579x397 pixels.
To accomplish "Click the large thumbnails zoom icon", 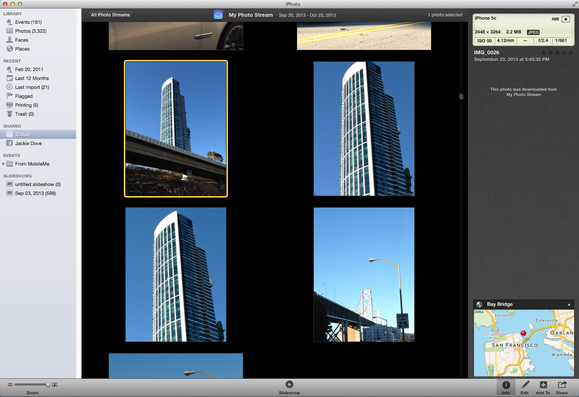I will [x=55, y=384].
